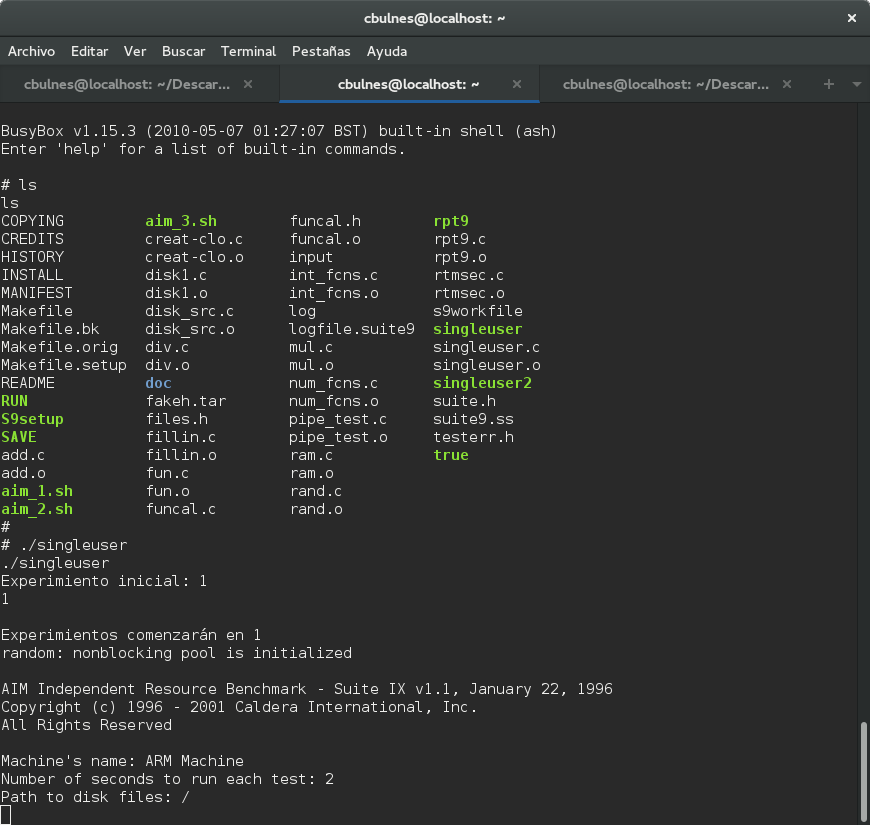Viewport: 870px width, 825px height.
Task: Open the Terminal menu
Action: click(248, 52)
